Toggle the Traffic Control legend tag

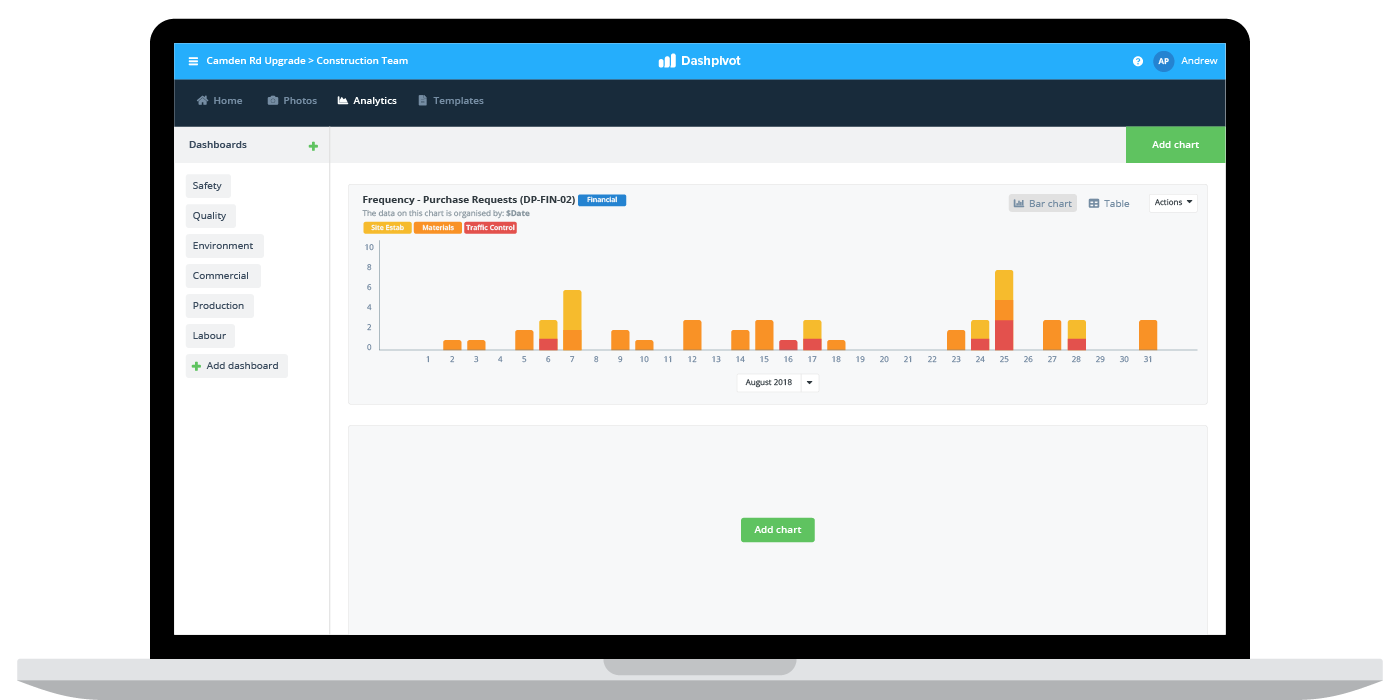tap(490, 228)
